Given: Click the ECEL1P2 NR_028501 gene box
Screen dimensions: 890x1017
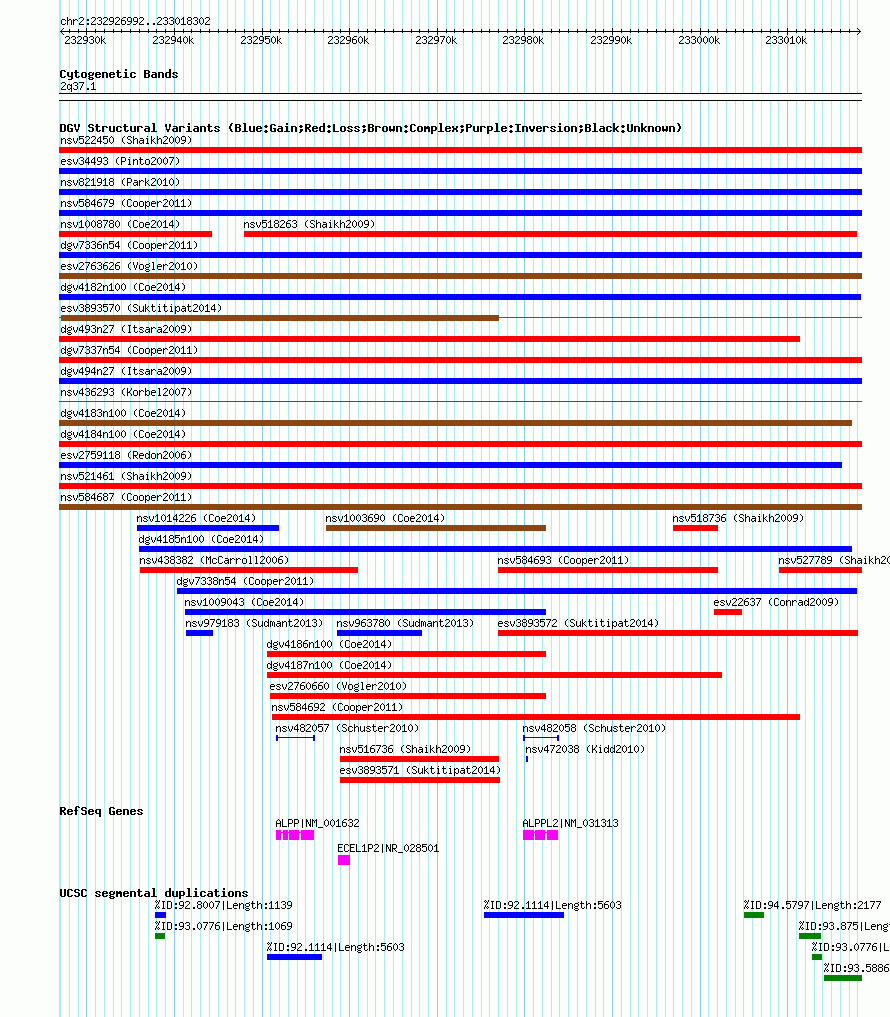Looking at the screenshot, I should (x=344, y=860).
